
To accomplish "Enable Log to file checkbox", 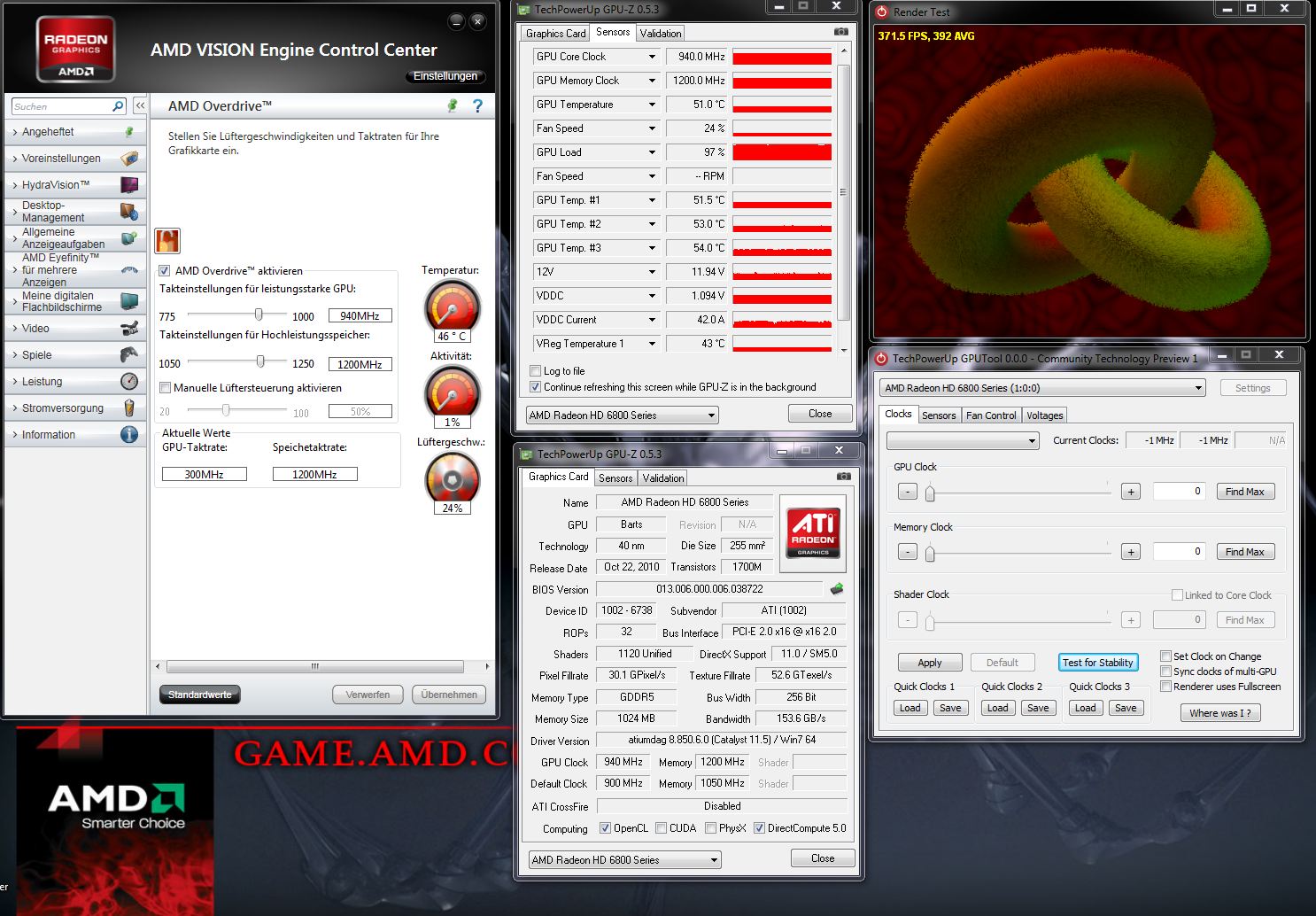I will [535, 371].
